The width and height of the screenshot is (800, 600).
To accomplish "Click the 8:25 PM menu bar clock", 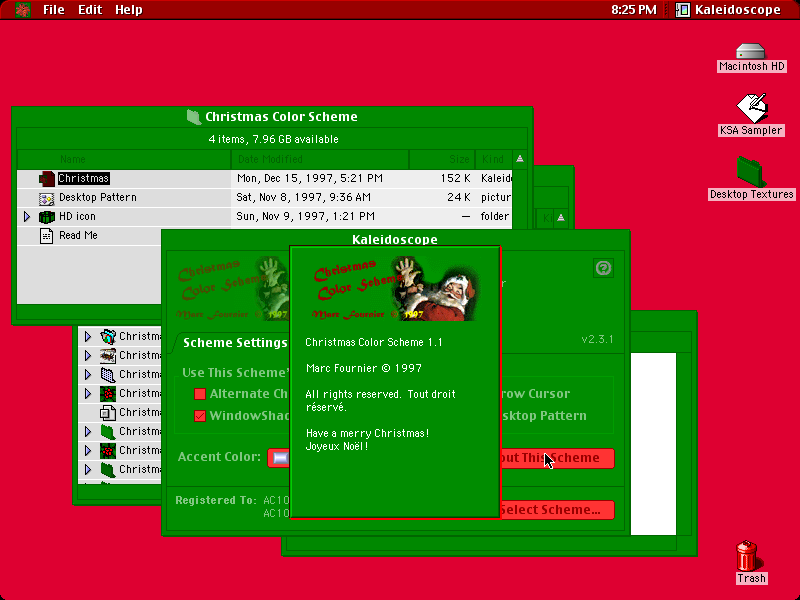I will pos(634,10).
